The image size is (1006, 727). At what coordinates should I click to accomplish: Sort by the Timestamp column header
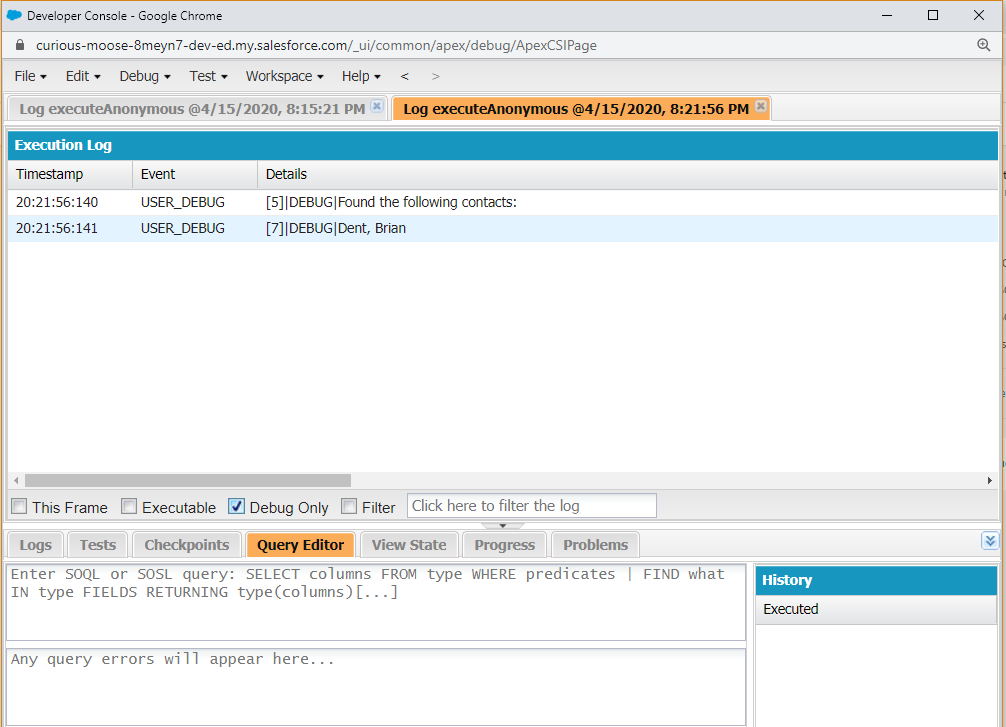click(70, 175)
